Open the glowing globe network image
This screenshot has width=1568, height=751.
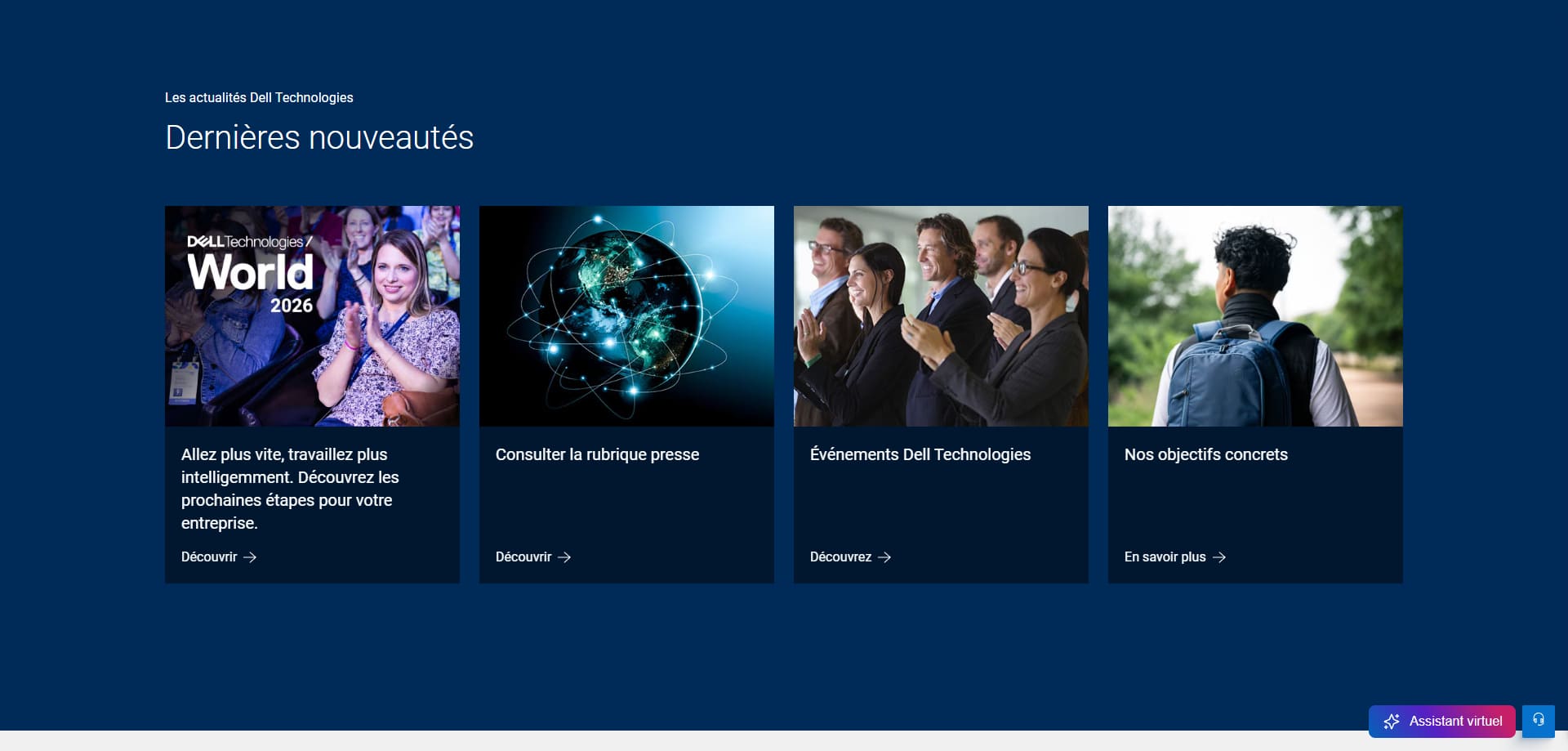click(626, 316)
